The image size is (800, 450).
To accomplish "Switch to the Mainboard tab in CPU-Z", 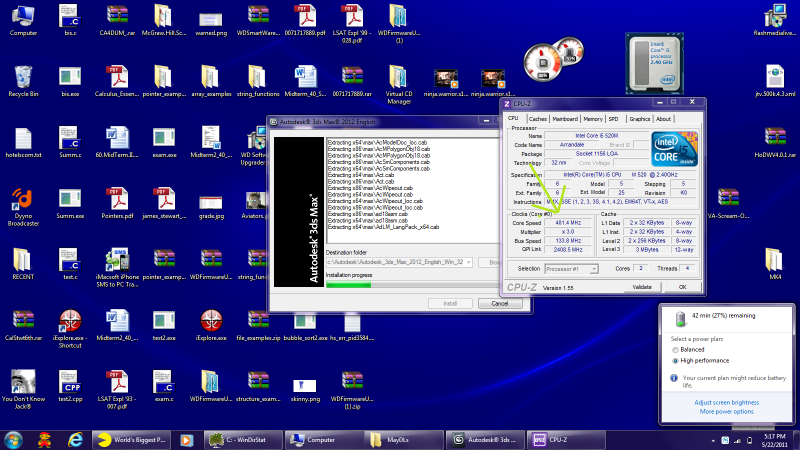I will 565,119.
